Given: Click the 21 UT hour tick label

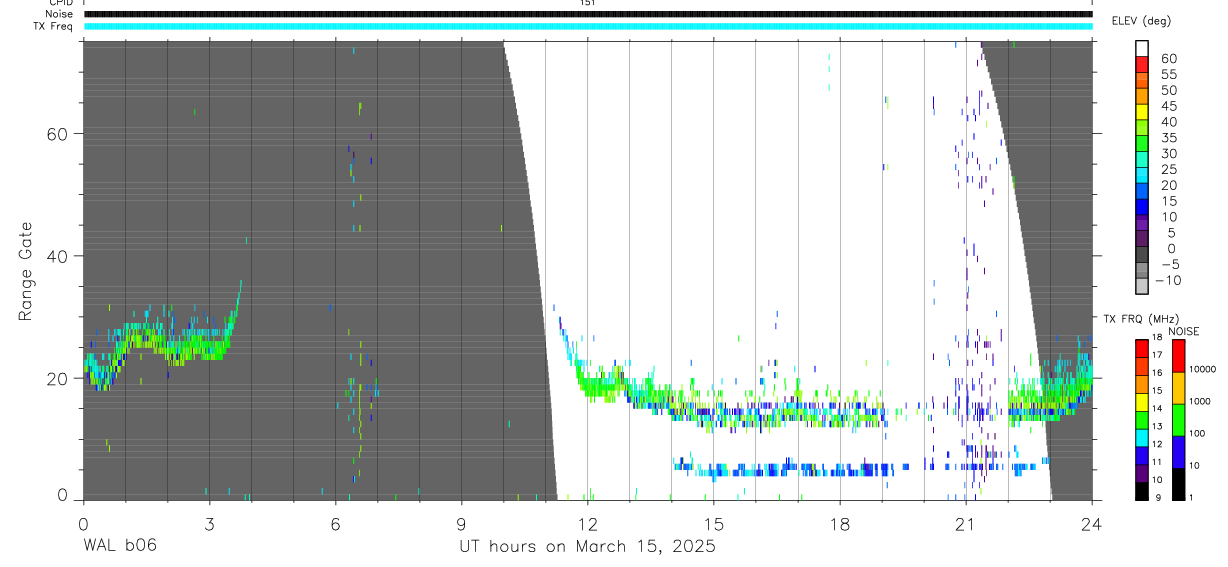Looking at the screenshot, I should (x=966, y=523).
